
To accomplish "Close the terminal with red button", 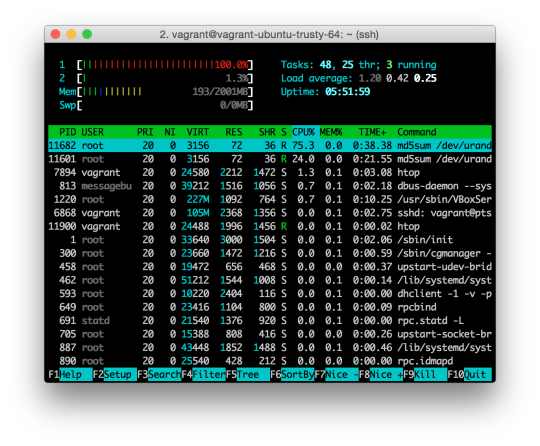I will (55, 34).
